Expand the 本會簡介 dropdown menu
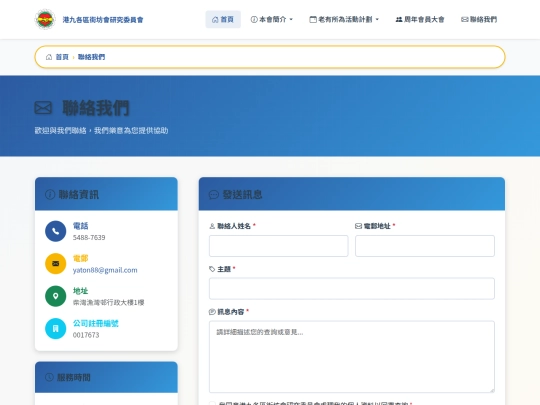 pos(272,19)
